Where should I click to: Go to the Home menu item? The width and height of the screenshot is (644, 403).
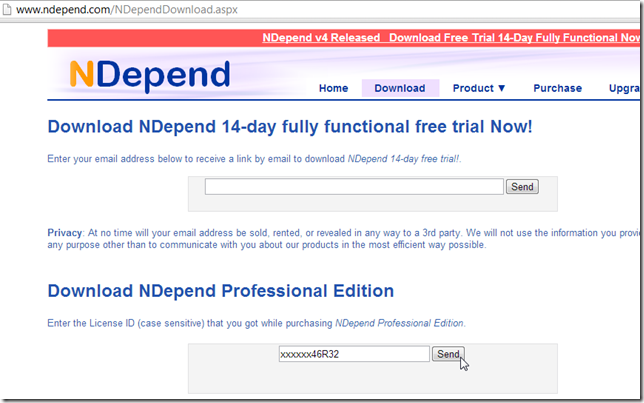point(334,88)
